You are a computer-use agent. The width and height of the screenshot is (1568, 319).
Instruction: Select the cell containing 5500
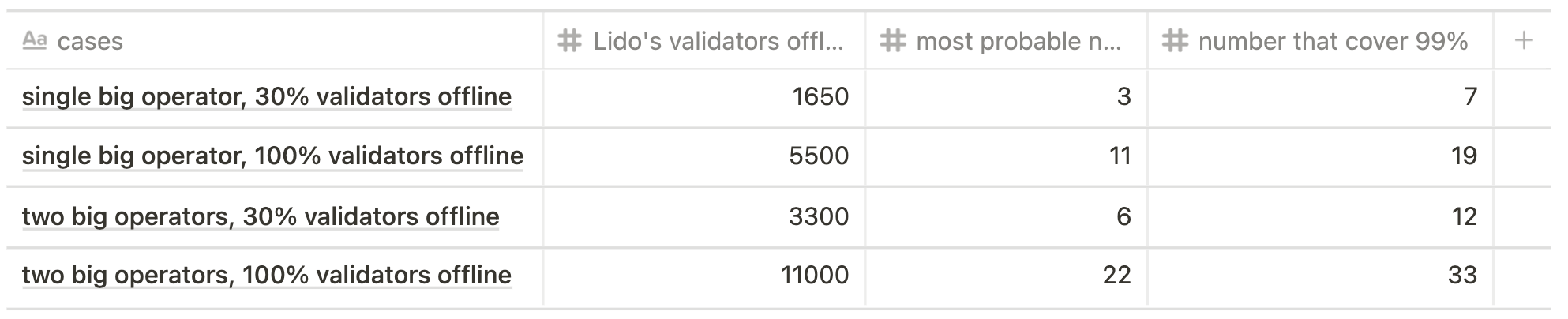pos(704,157)
